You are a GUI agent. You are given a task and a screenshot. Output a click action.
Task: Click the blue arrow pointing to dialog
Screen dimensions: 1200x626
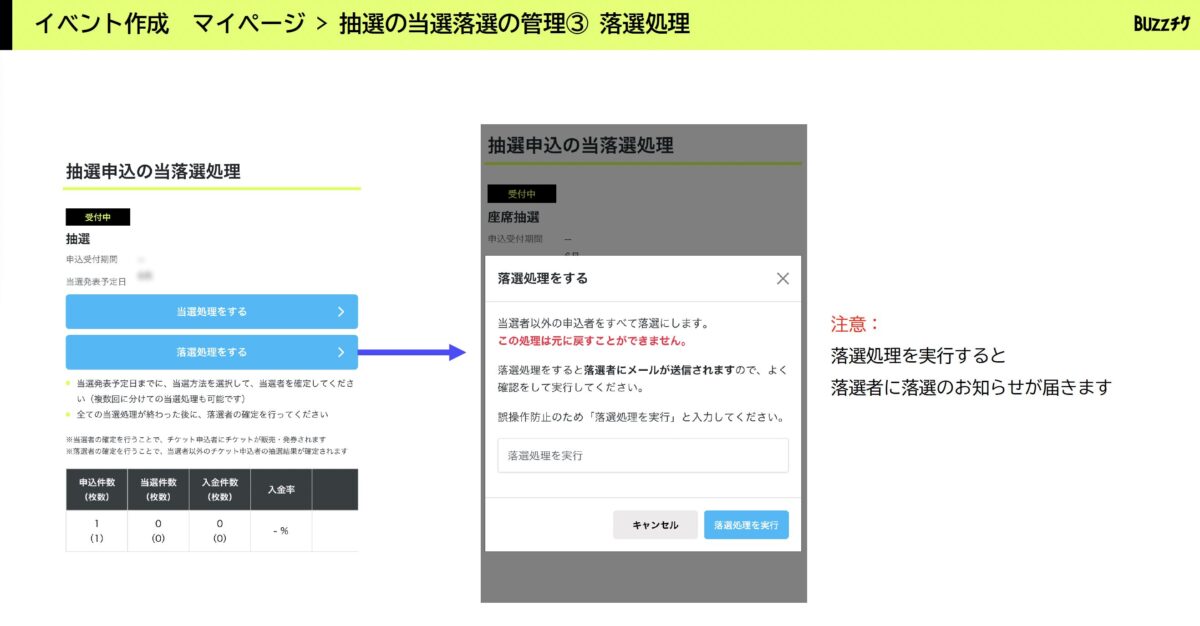point(411,352)
